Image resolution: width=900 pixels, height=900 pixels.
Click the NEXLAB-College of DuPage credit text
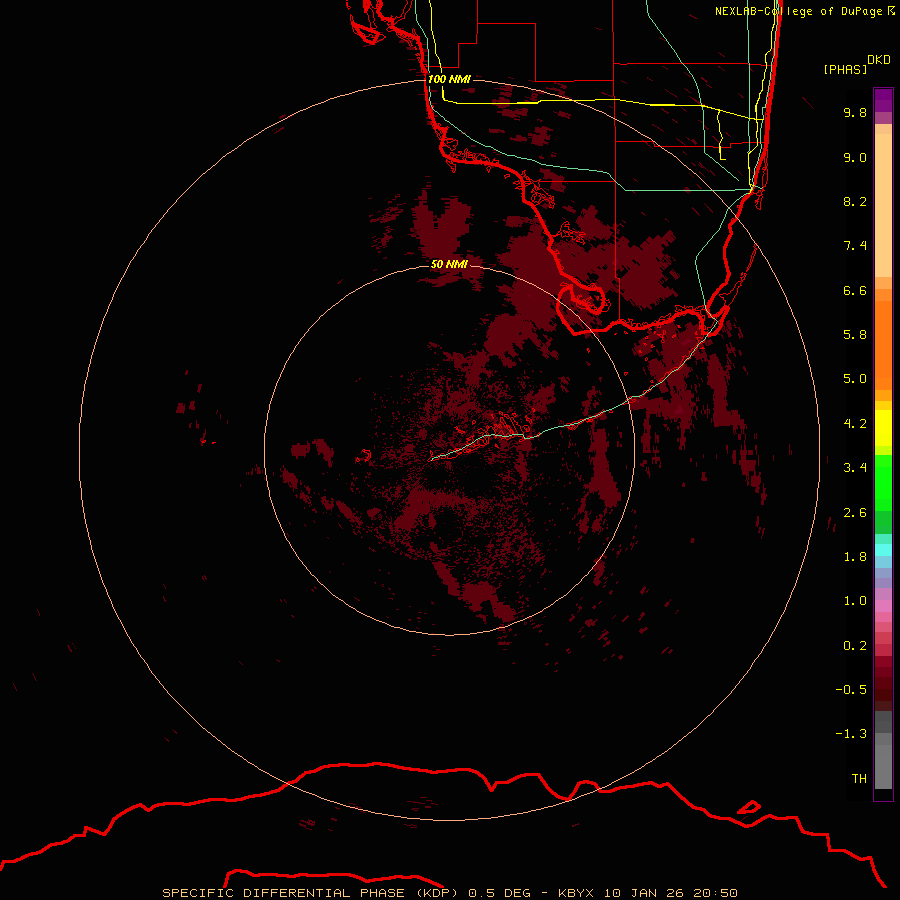(804, 11)
